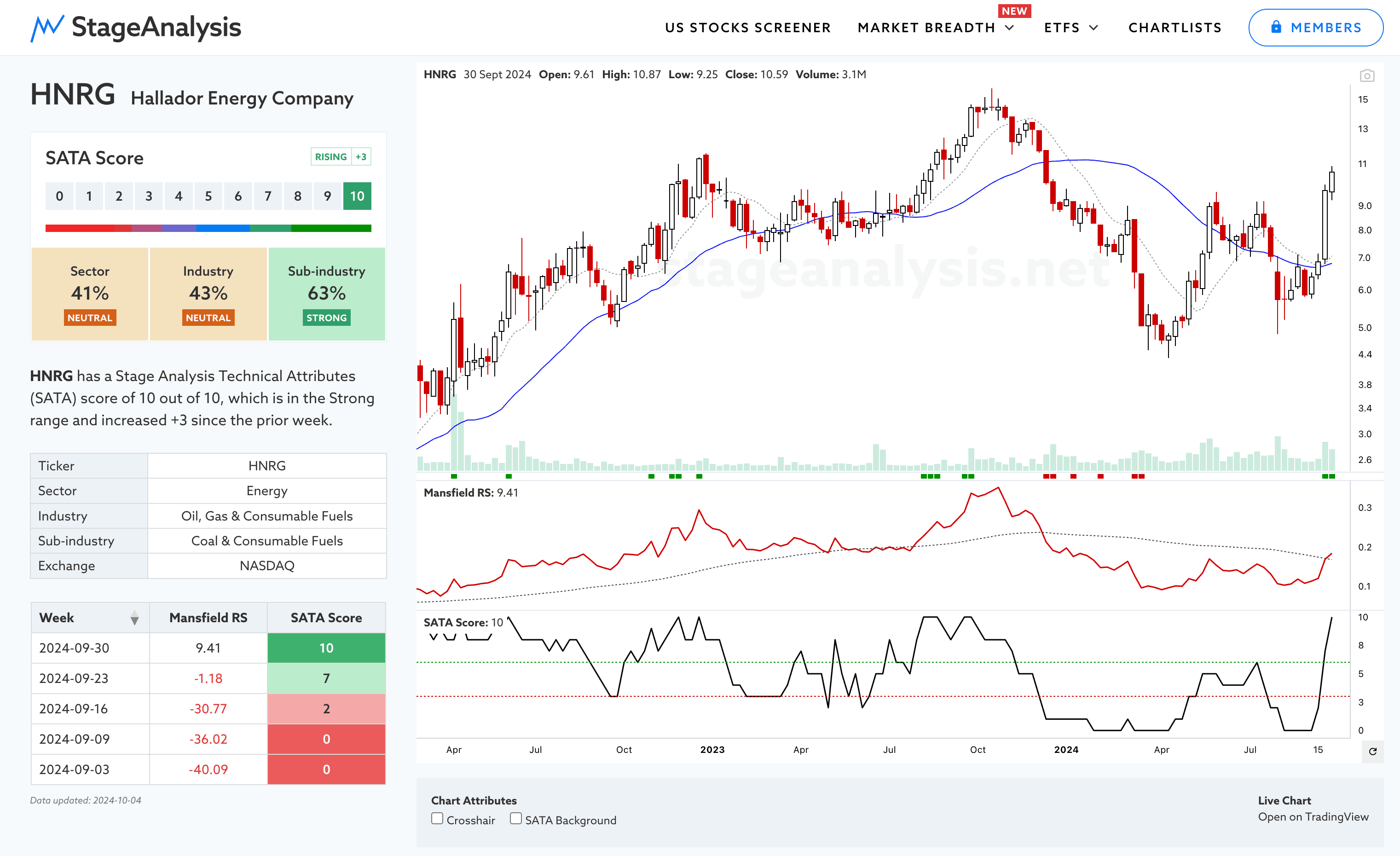The height and width of the screenshot is (856, 1400).
Task: Click the SATA score color gradient bar
Action: 208,228
